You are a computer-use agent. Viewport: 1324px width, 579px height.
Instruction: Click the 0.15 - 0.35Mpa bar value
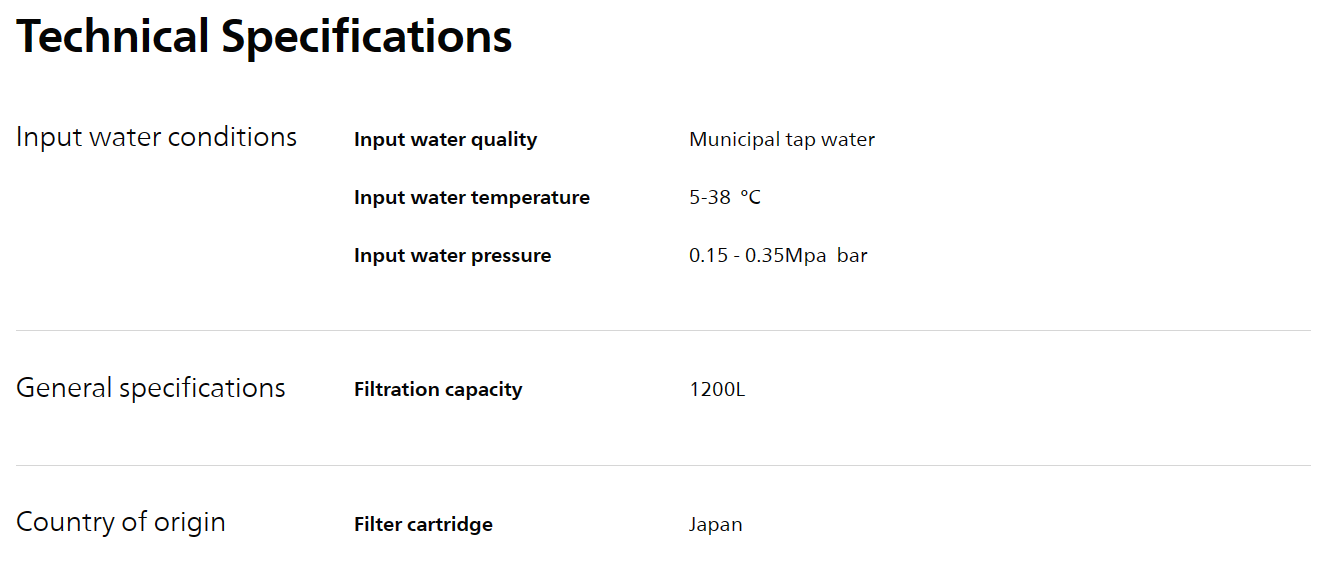(x=778, y=256)
